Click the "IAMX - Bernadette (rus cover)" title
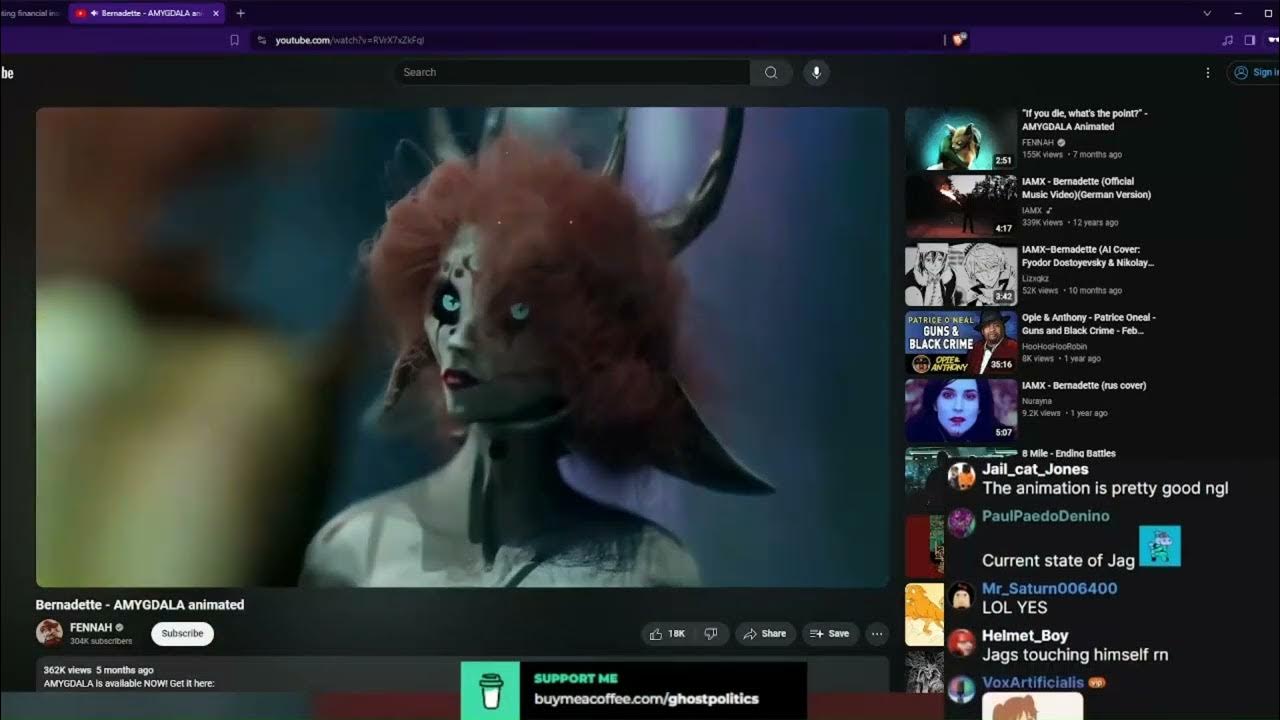Viewport: 1280px width, 720px height. tap(1084, 385)
